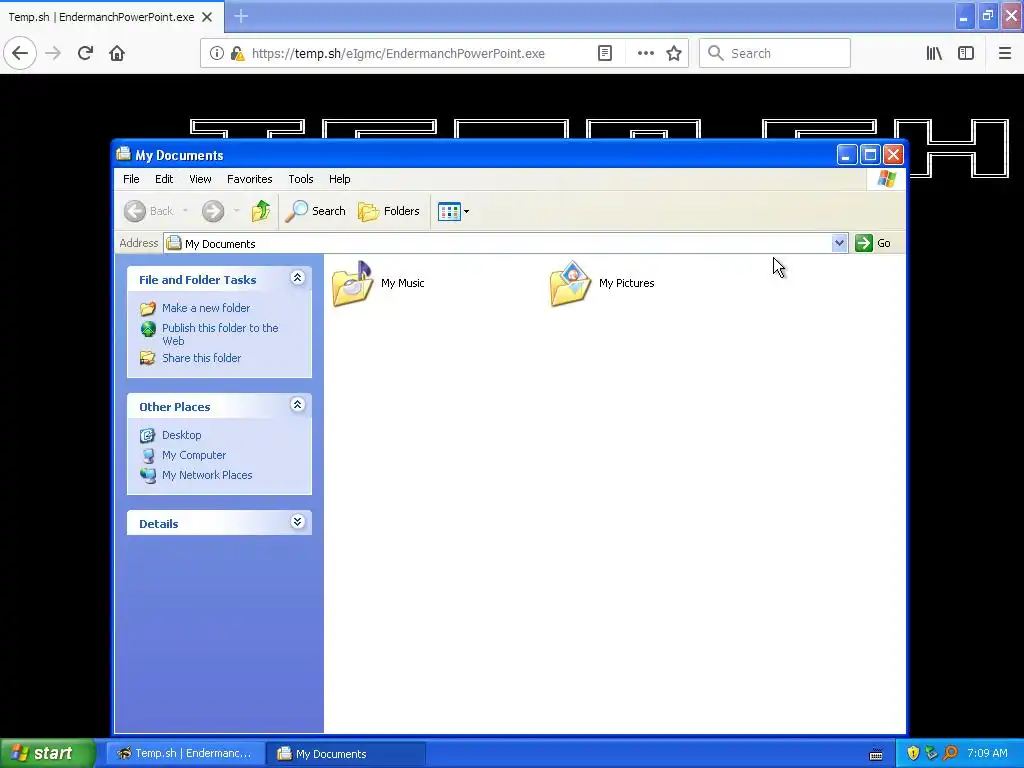
Task: Open the Firefox home page
Action: (117, 53)
